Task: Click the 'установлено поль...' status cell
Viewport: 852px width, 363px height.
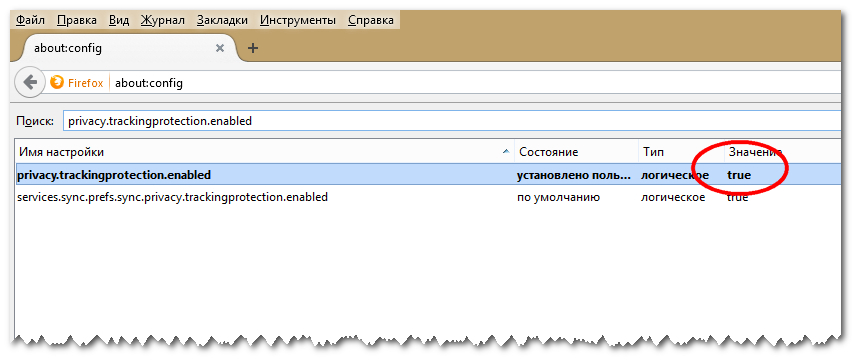Action: coord(574,176)
